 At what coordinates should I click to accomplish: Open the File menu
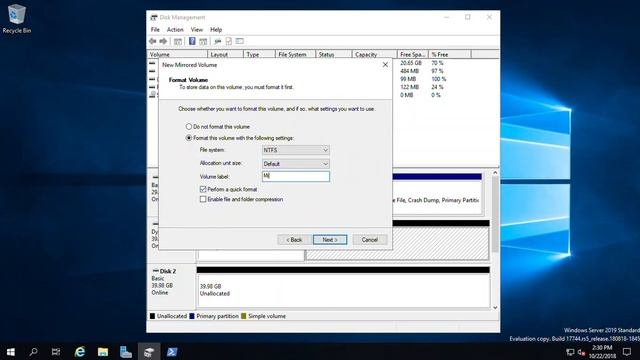[x=155, y=30]
